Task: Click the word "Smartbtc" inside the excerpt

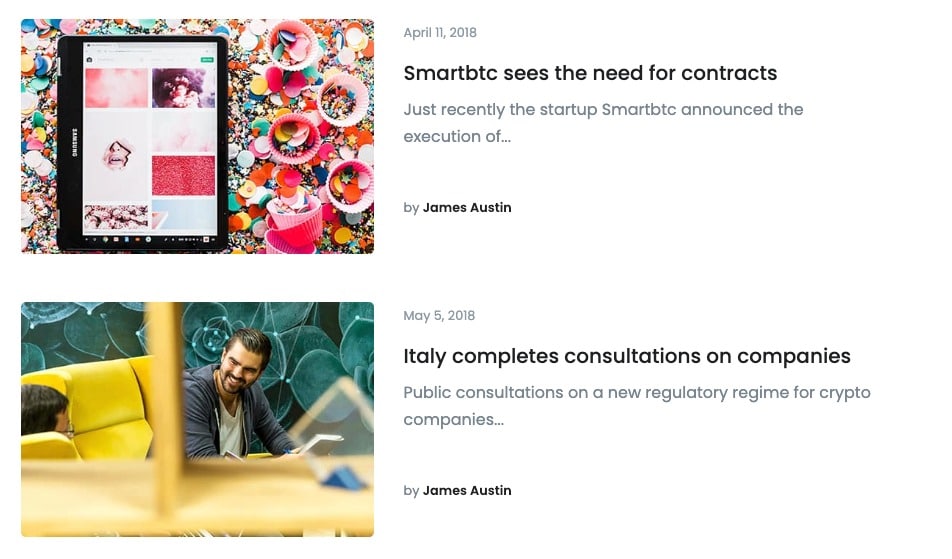Action: (x=639, y=110)
